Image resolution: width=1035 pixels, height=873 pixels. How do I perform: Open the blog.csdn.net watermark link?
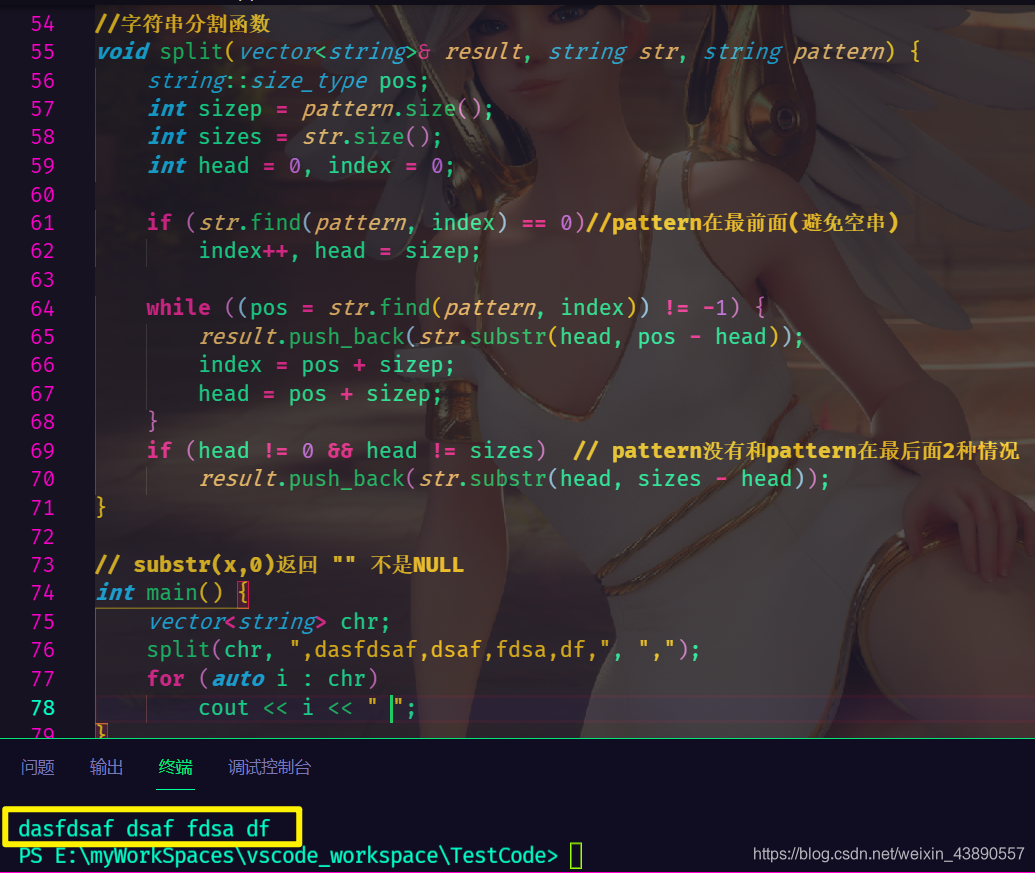click(888, 854)
